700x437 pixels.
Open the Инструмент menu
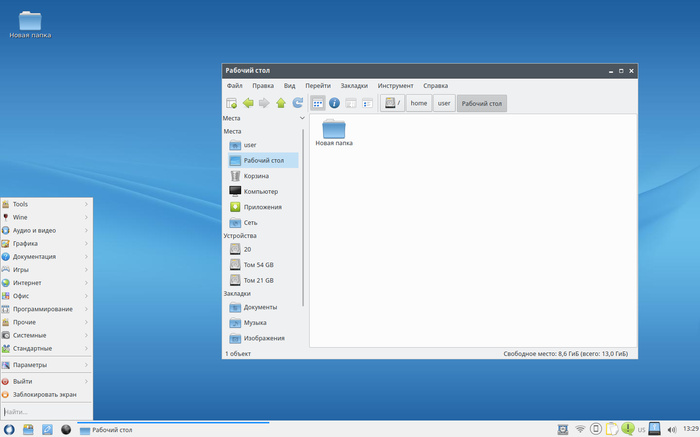(395, 86)
